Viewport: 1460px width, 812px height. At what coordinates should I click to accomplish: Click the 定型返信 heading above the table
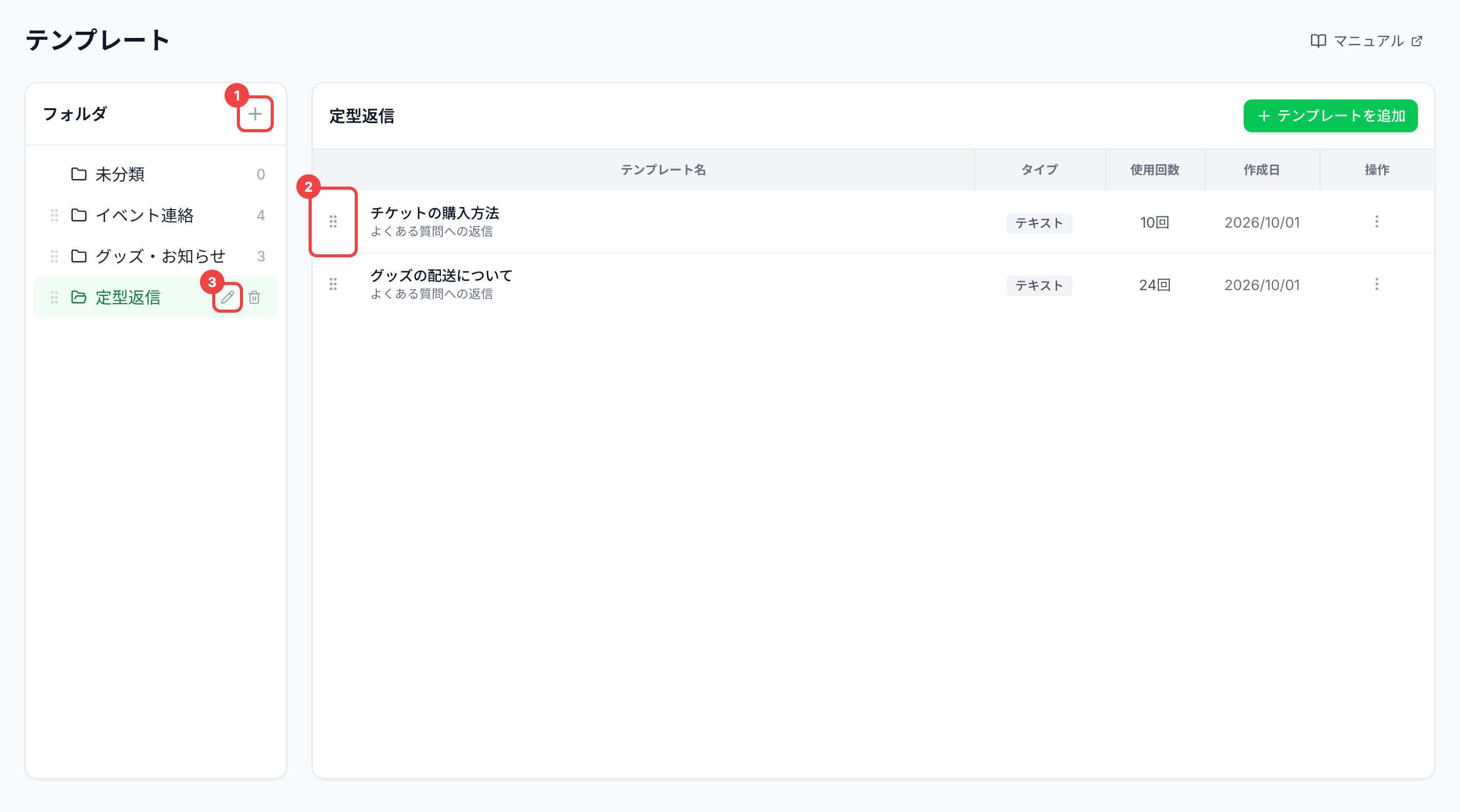point(361,116)
